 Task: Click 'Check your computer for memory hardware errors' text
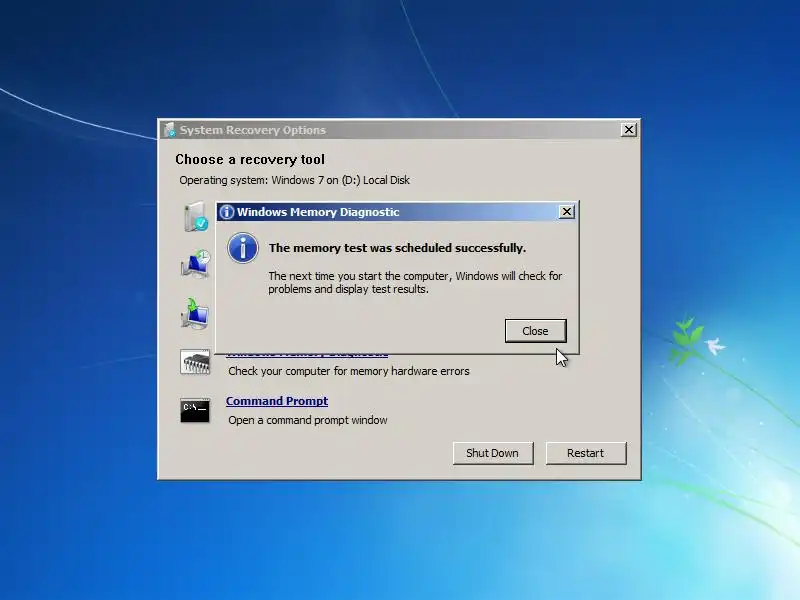coord(348,371)
